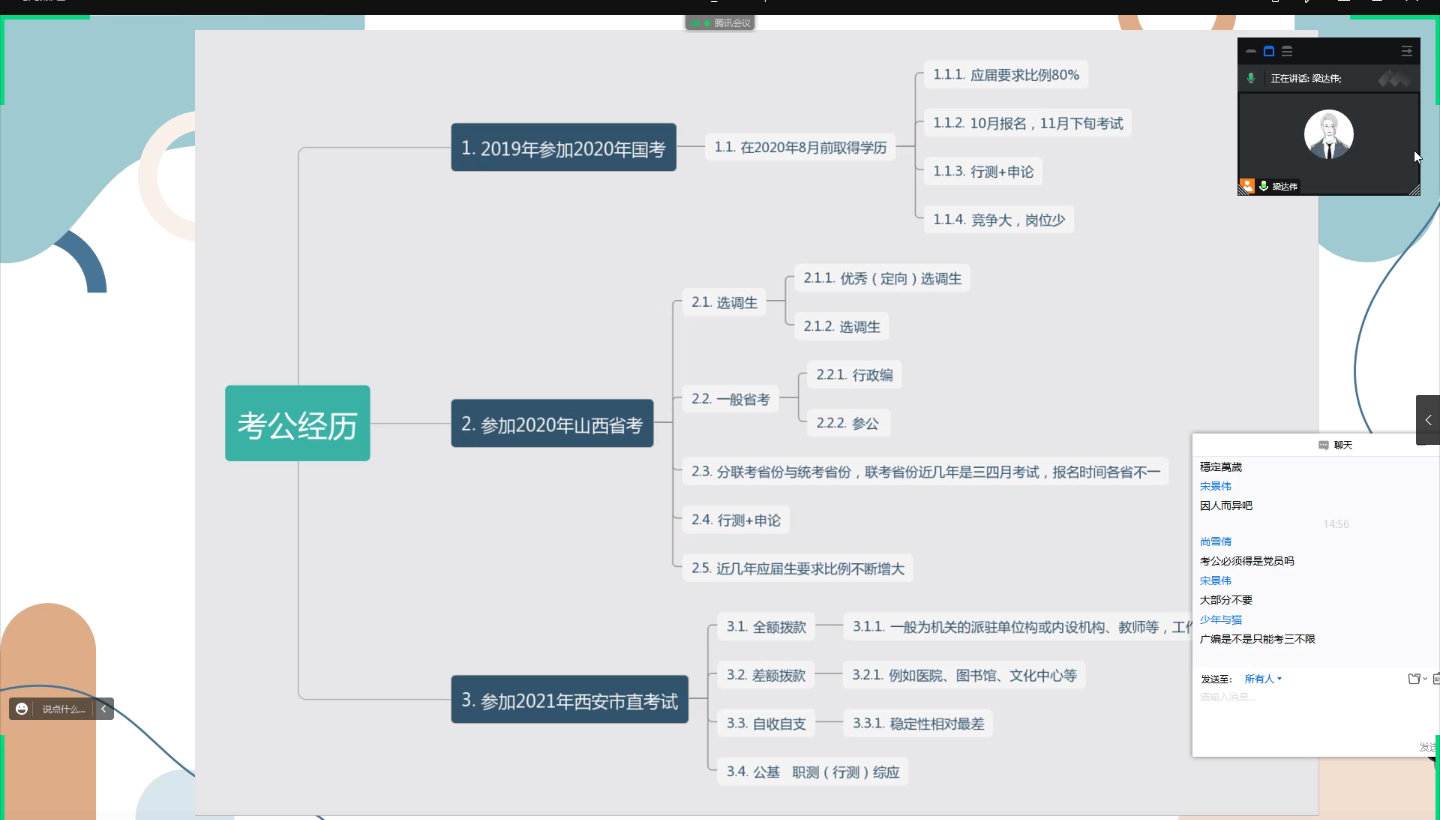Click the speaker avatar of 梁达伟
Viewport: 1440px width, 820px height.
(x=1328, y=135)
